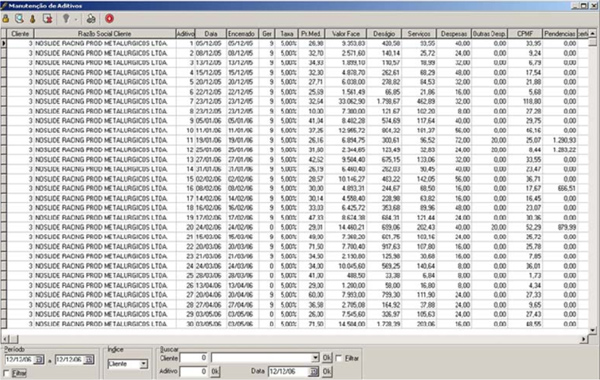Open the arrow beside the light bulb

pyautogui.click(x=75, y=19)
